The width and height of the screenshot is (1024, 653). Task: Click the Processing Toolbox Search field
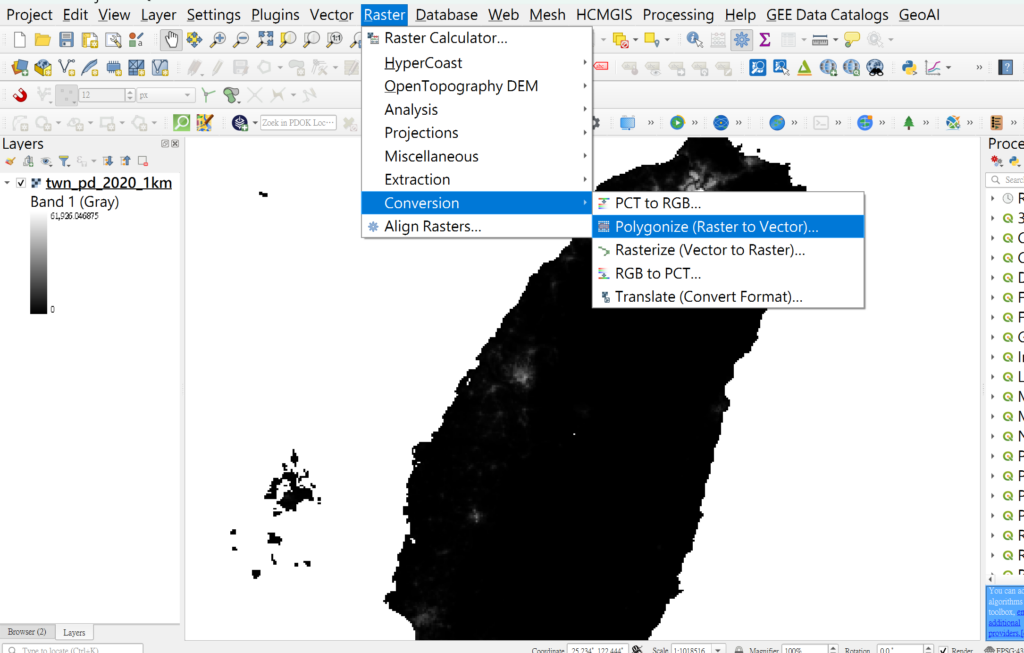1005,180
